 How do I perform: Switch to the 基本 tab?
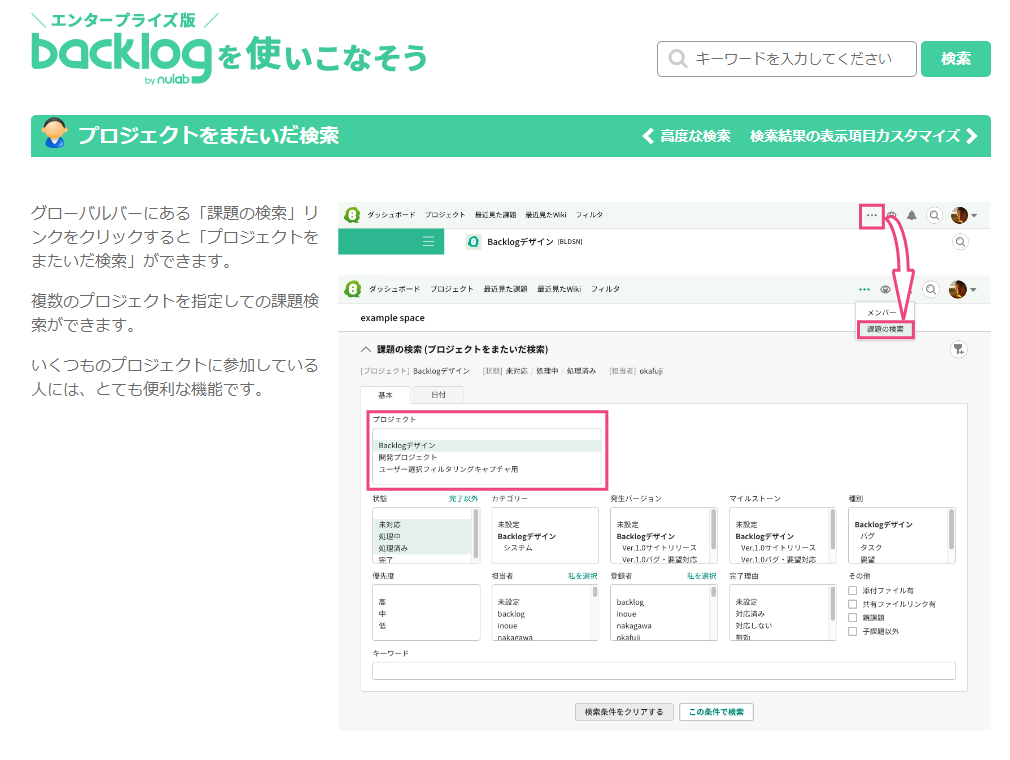(x=385, y=395)
